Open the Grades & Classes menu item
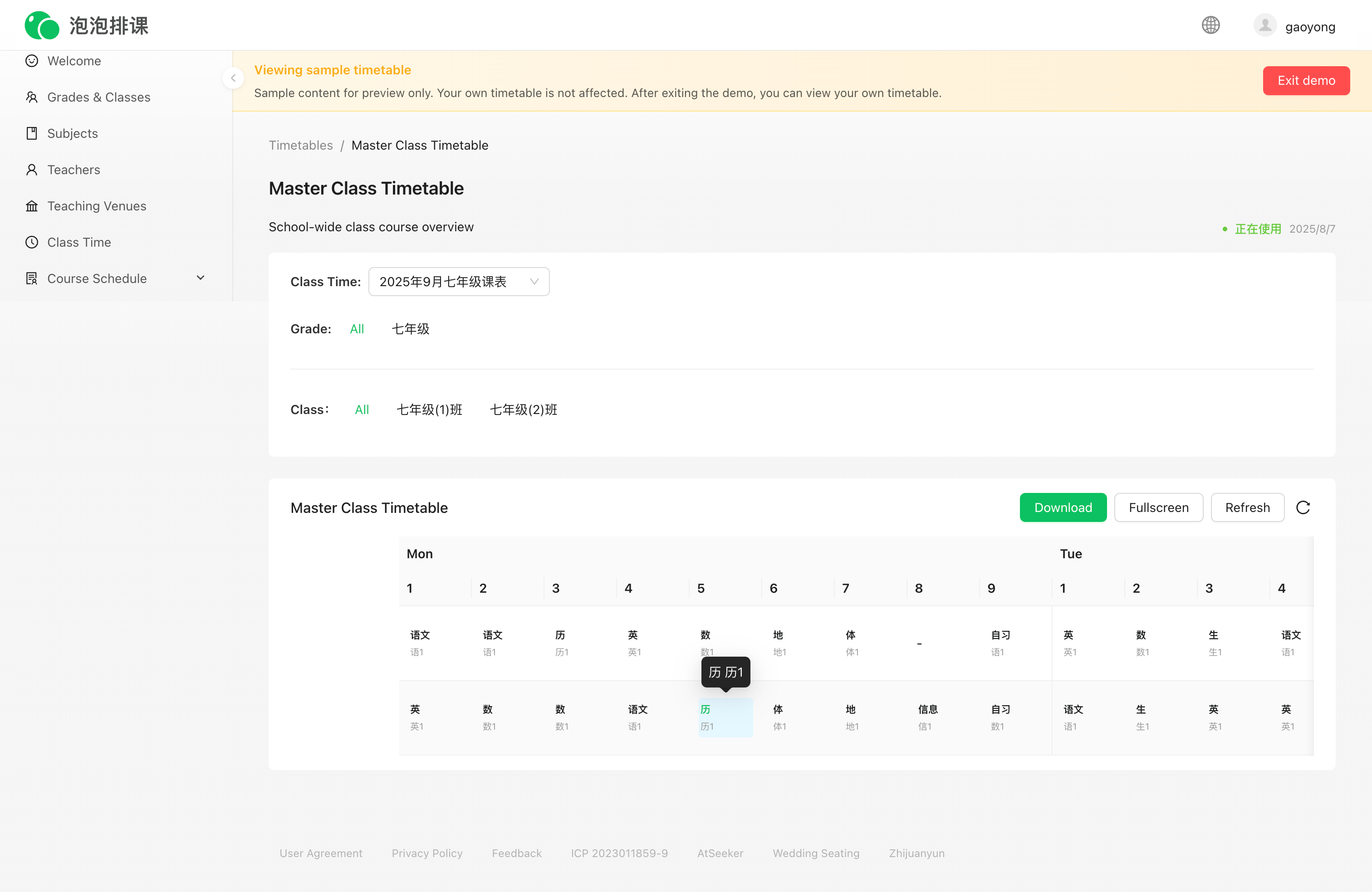The width and height of the screenshot is (1372, 892). (98, 97)
